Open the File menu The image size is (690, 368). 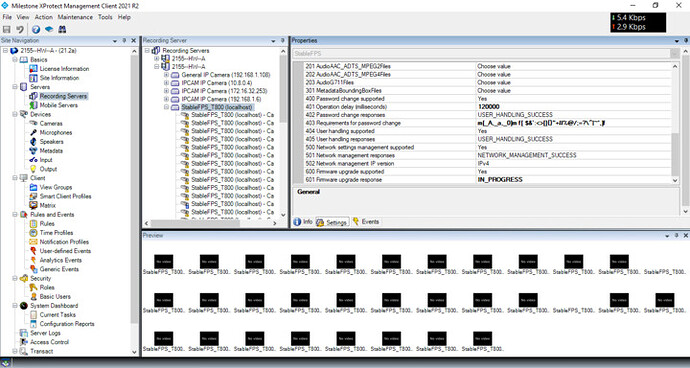[7, 17]
